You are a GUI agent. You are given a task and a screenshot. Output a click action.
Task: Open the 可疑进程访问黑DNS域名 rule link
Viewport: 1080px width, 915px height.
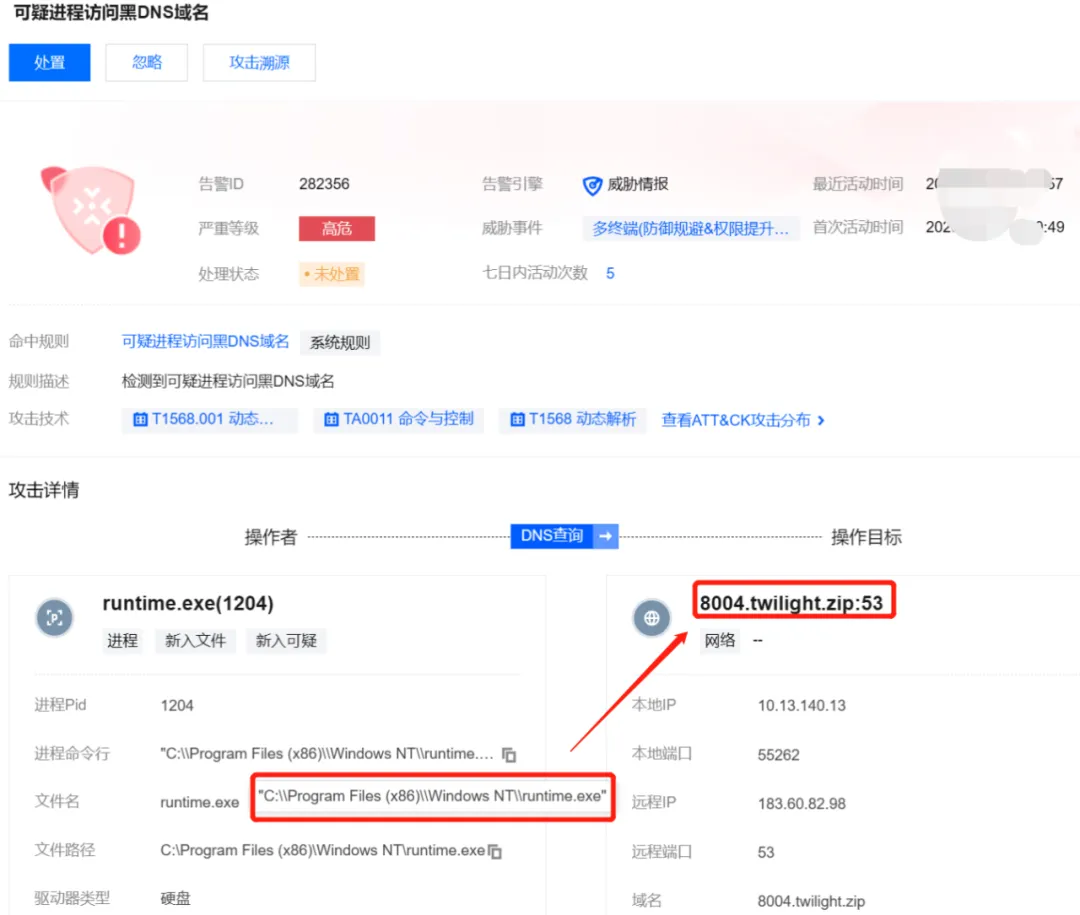(205, 342)
